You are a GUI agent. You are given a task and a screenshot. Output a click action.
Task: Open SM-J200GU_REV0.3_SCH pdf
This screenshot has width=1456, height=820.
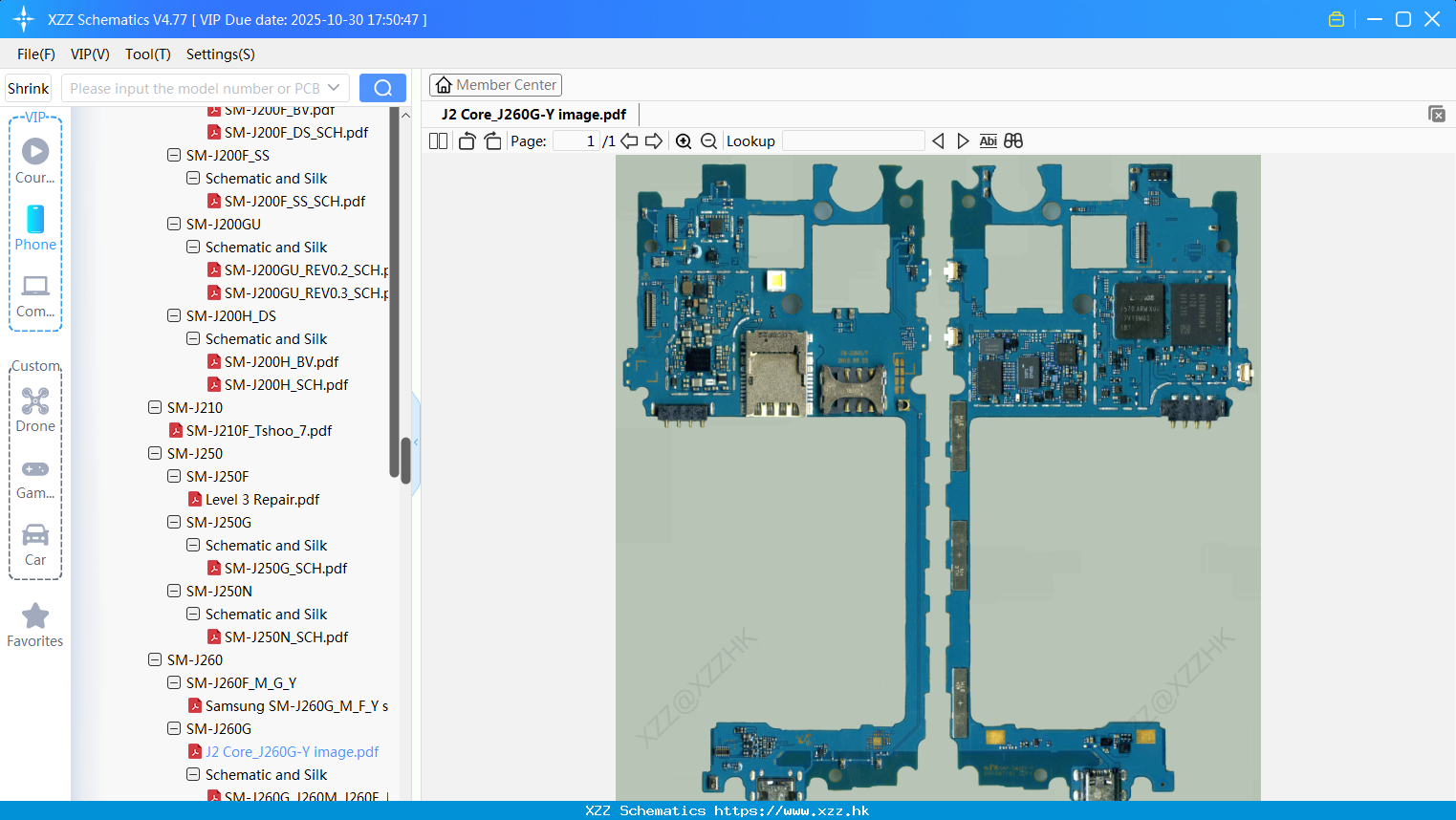pyautogui.click(x=307, y=292)
